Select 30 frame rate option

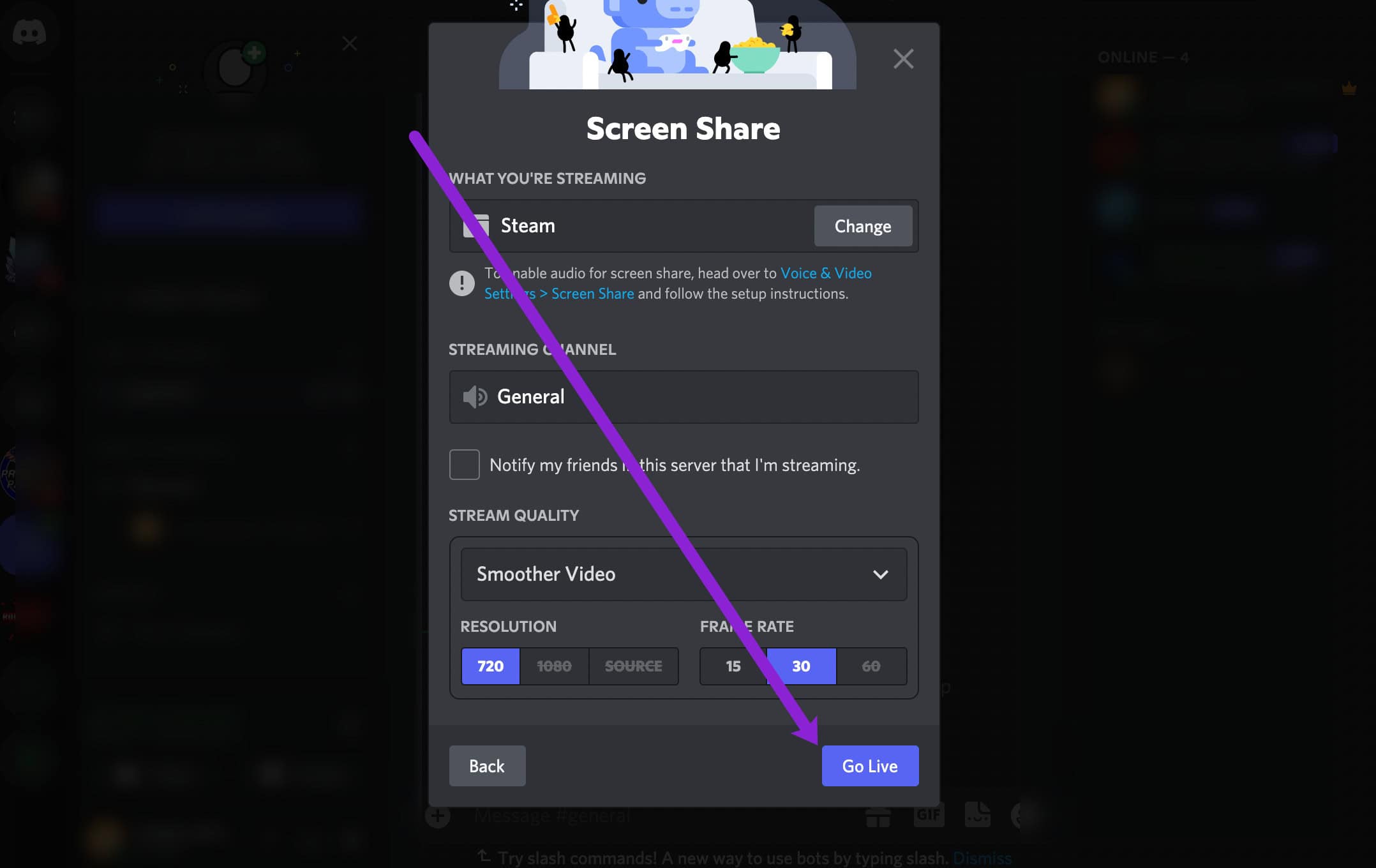(x=801, y=666)
